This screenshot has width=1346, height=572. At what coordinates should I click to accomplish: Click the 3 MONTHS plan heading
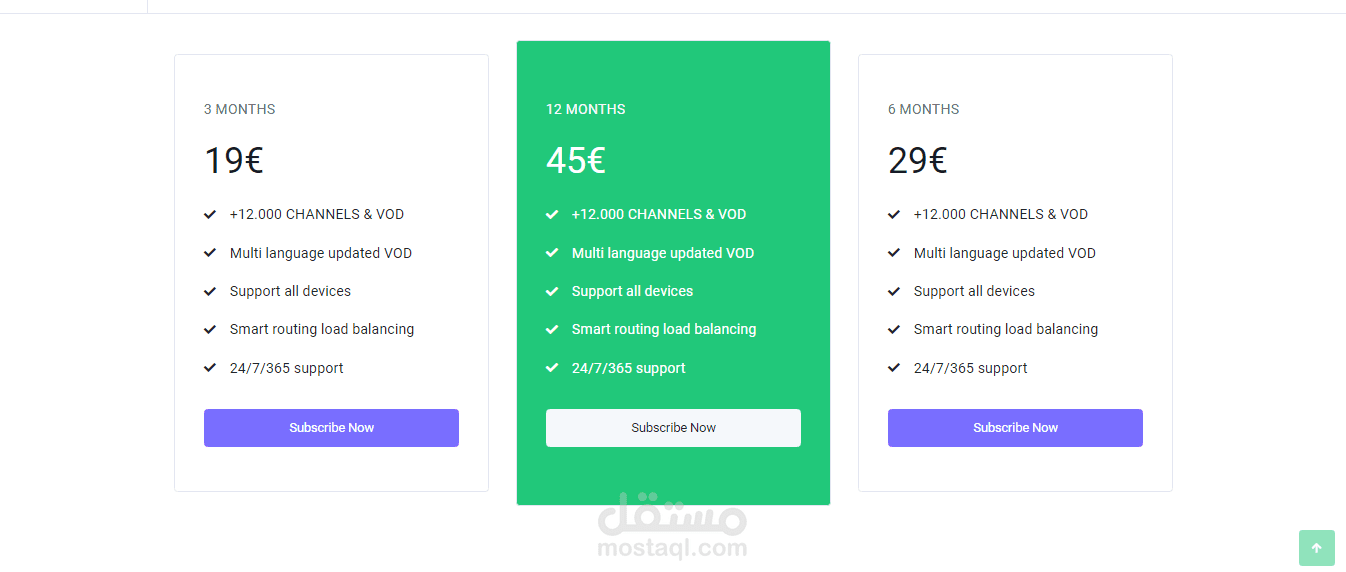(240, 109)
